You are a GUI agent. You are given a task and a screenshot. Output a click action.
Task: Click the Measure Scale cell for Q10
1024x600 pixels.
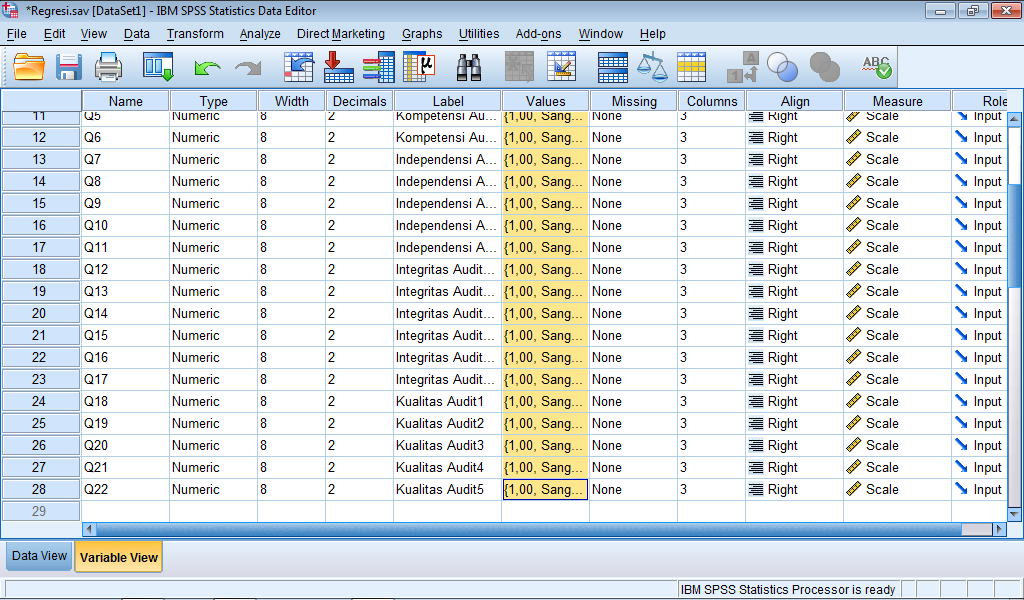pyautogui.click(x=897, y=226)
